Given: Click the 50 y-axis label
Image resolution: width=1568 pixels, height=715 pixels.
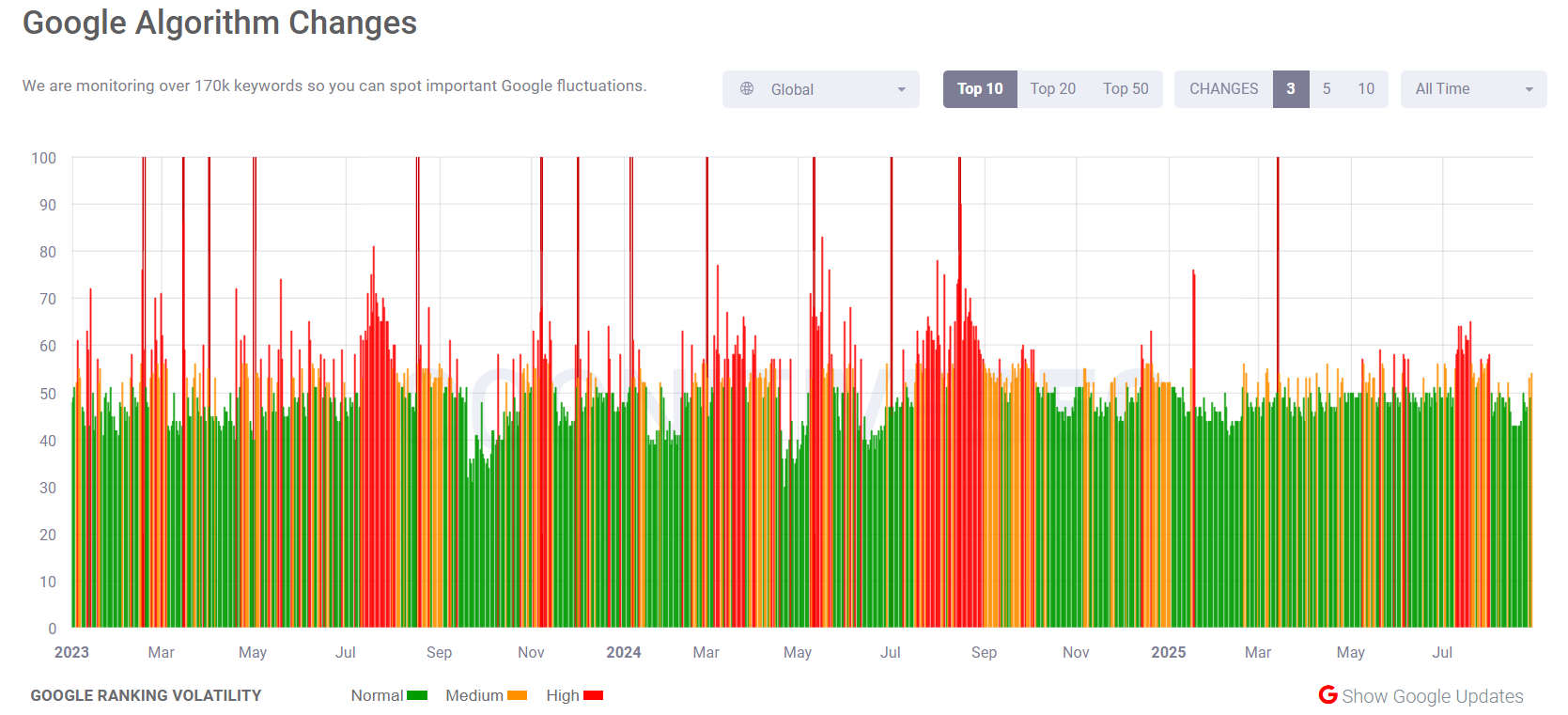Looking at the screenshot, I should [x=48, y=394].
